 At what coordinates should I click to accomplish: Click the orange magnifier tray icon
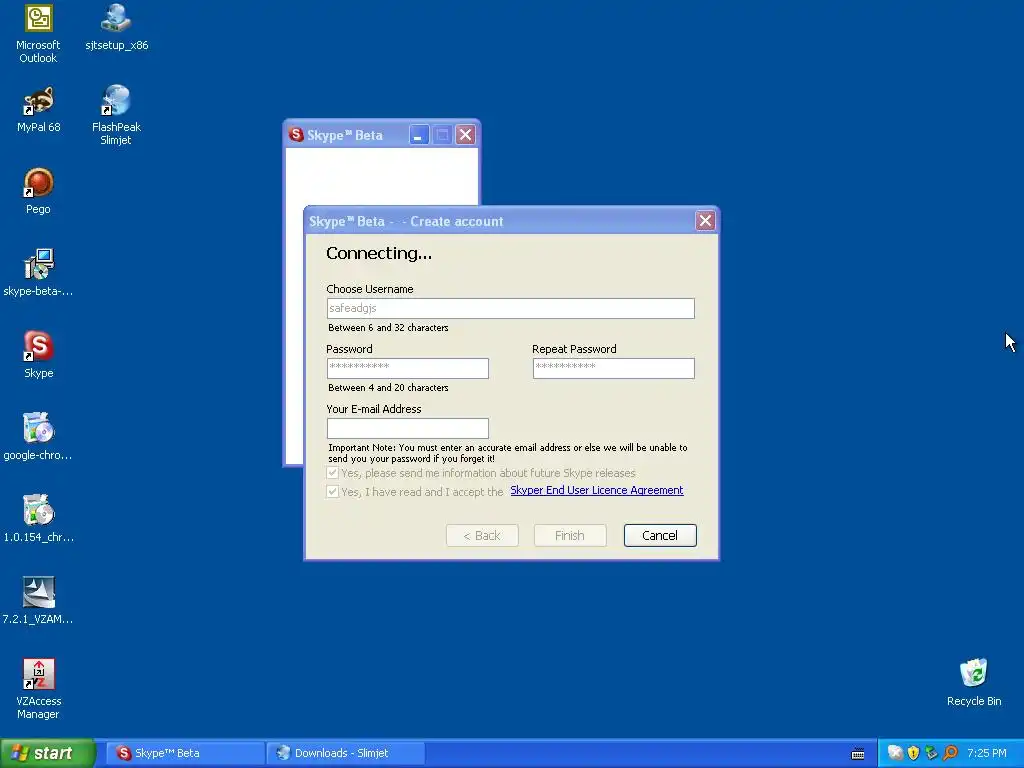pos(950,753)
